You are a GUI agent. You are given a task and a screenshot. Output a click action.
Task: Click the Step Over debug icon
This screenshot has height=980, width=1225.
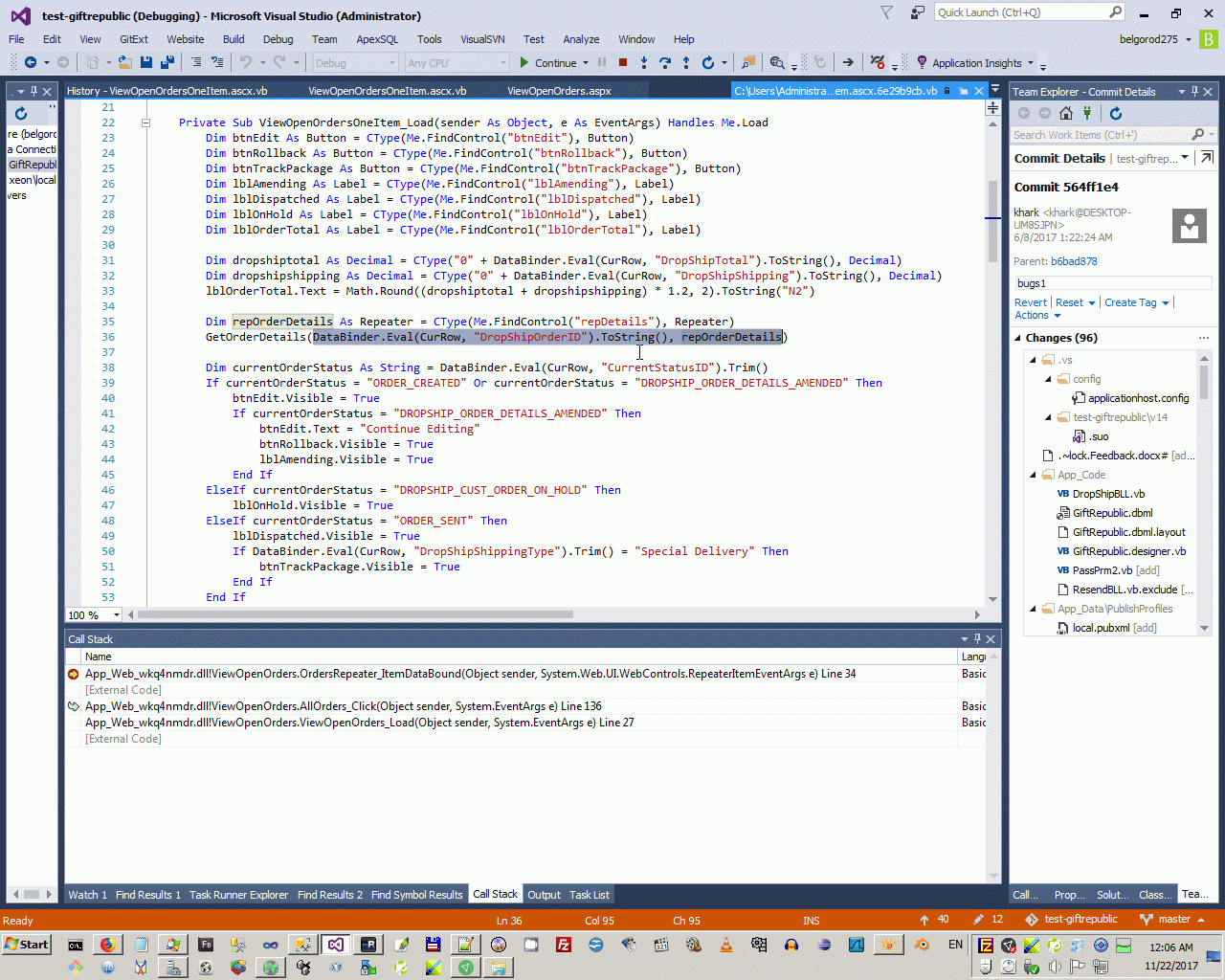tap(665, 63)
